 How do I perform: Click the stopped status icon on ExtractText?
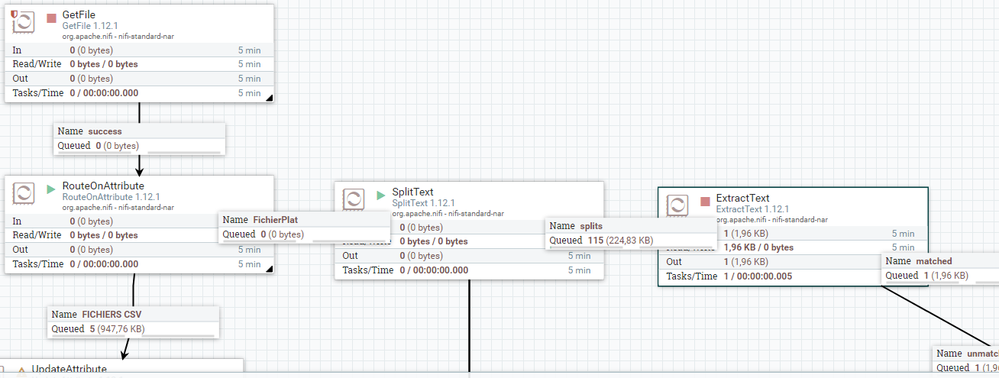click(x=705, y=201)
